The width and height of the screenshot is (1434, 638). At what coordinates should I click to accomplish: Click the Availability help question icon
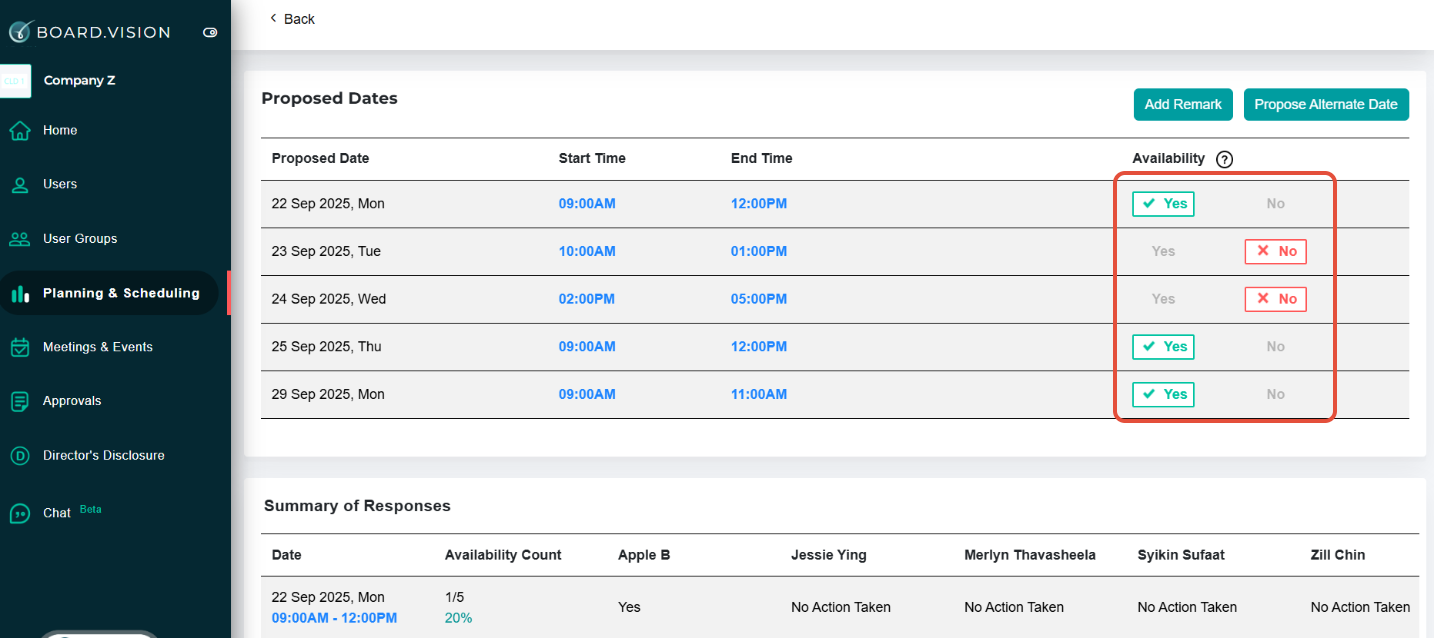pos(1224,159)
